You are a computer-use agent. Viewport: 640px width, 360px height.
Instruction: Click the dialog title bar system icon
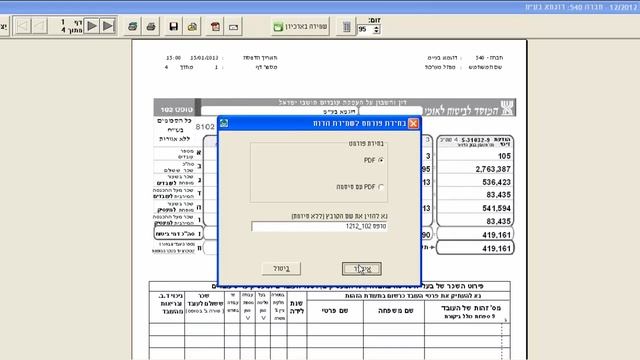pyautogui.click(x=224, y=123)
